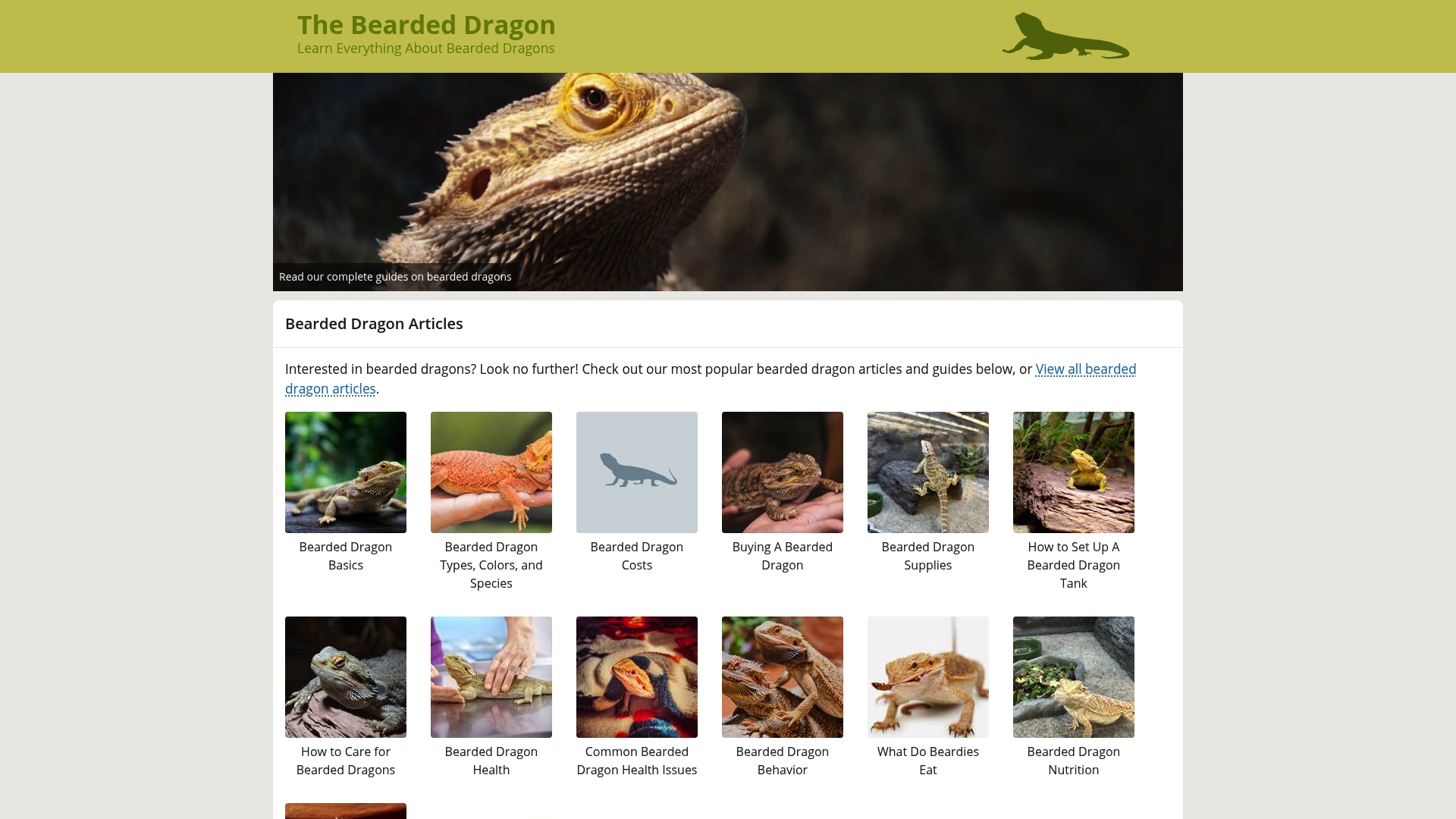Open the 'Bearded Dragon Behavior' article
The width and height of the screenshot is (1456, 819).
pyautogui.click(x=782, y=761)
